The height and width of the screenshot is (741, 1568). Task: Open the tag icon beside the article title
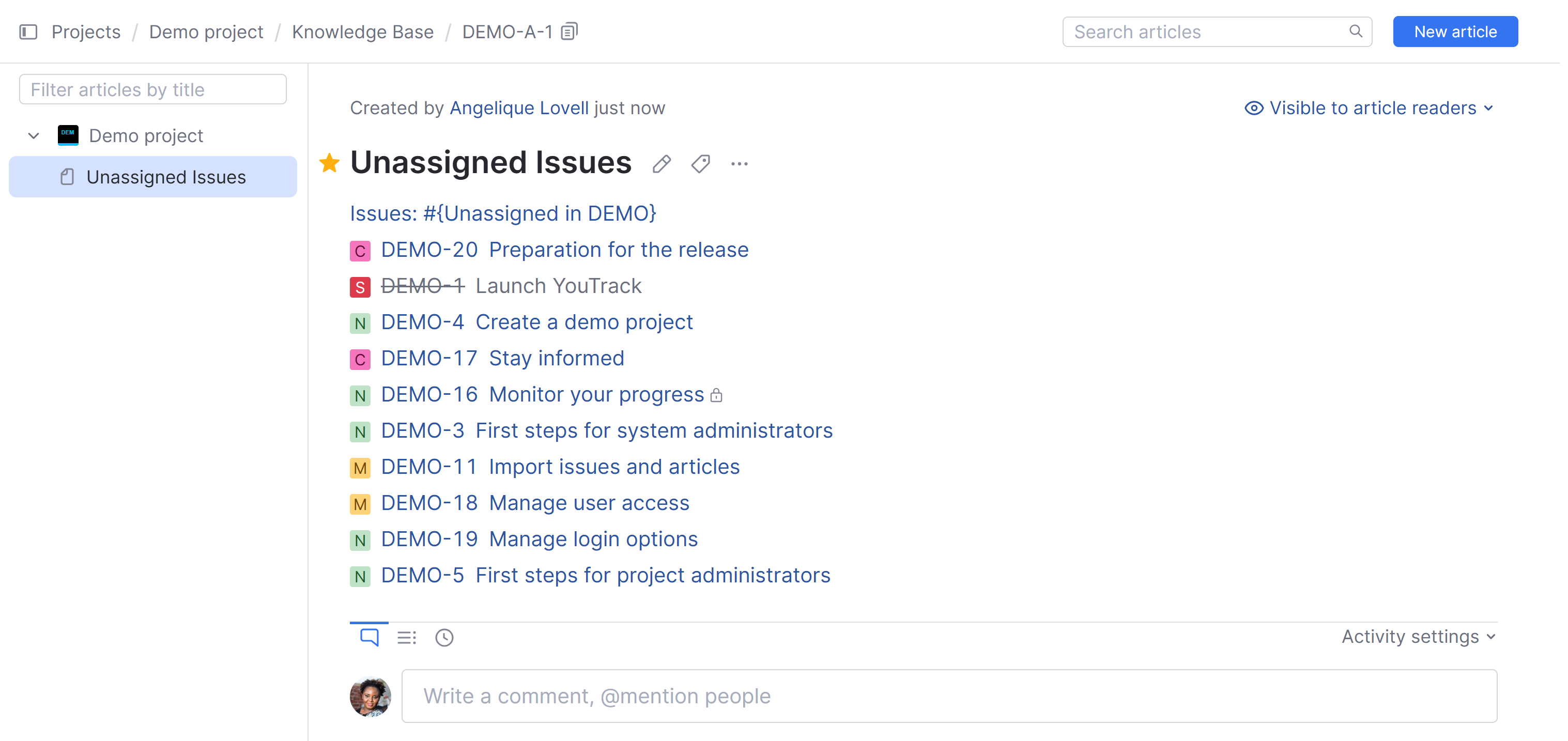pyautogui.click(x=700, y=164)
